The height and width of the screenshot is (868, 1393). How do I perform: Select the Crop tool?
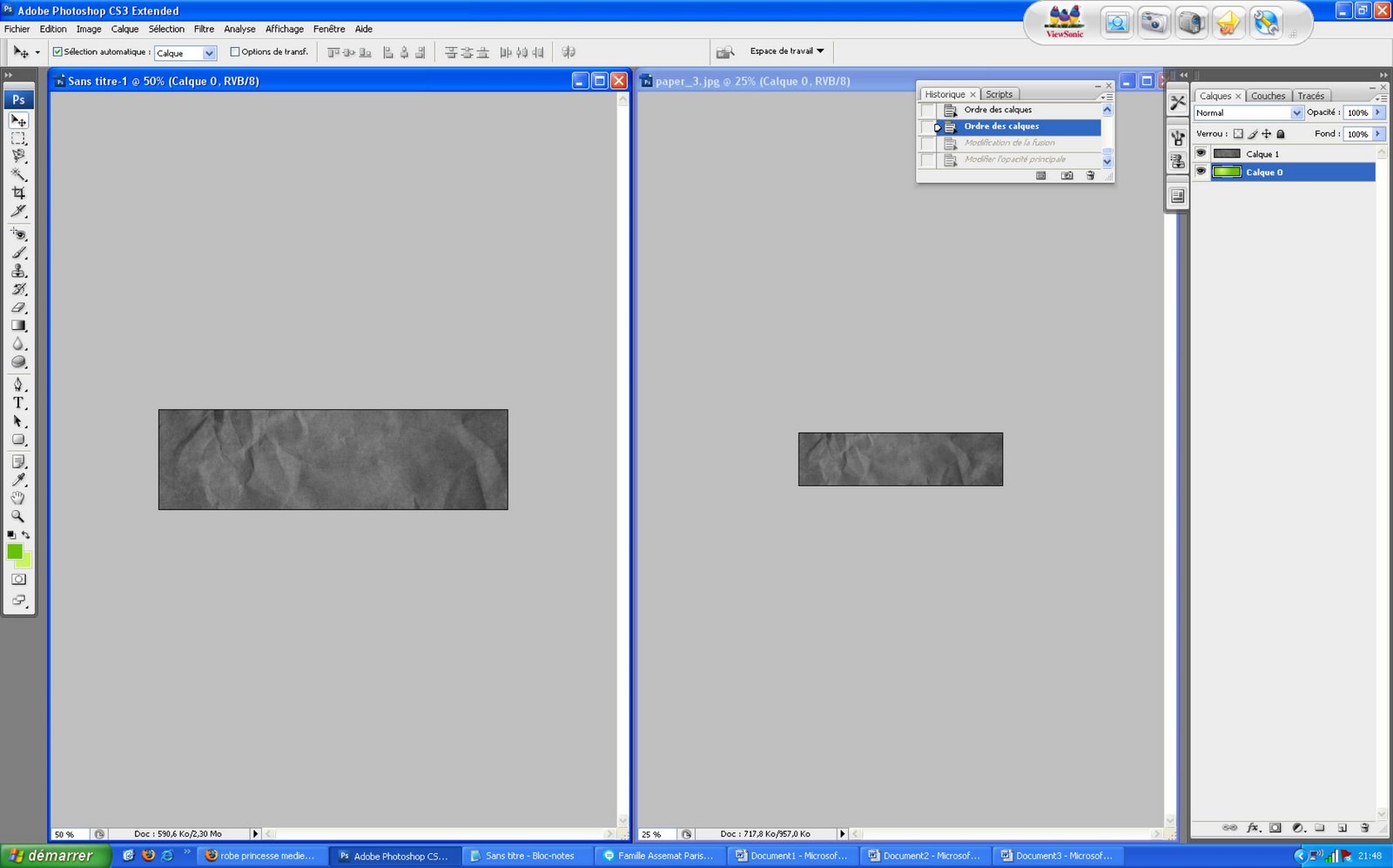[x=18, y=193]
